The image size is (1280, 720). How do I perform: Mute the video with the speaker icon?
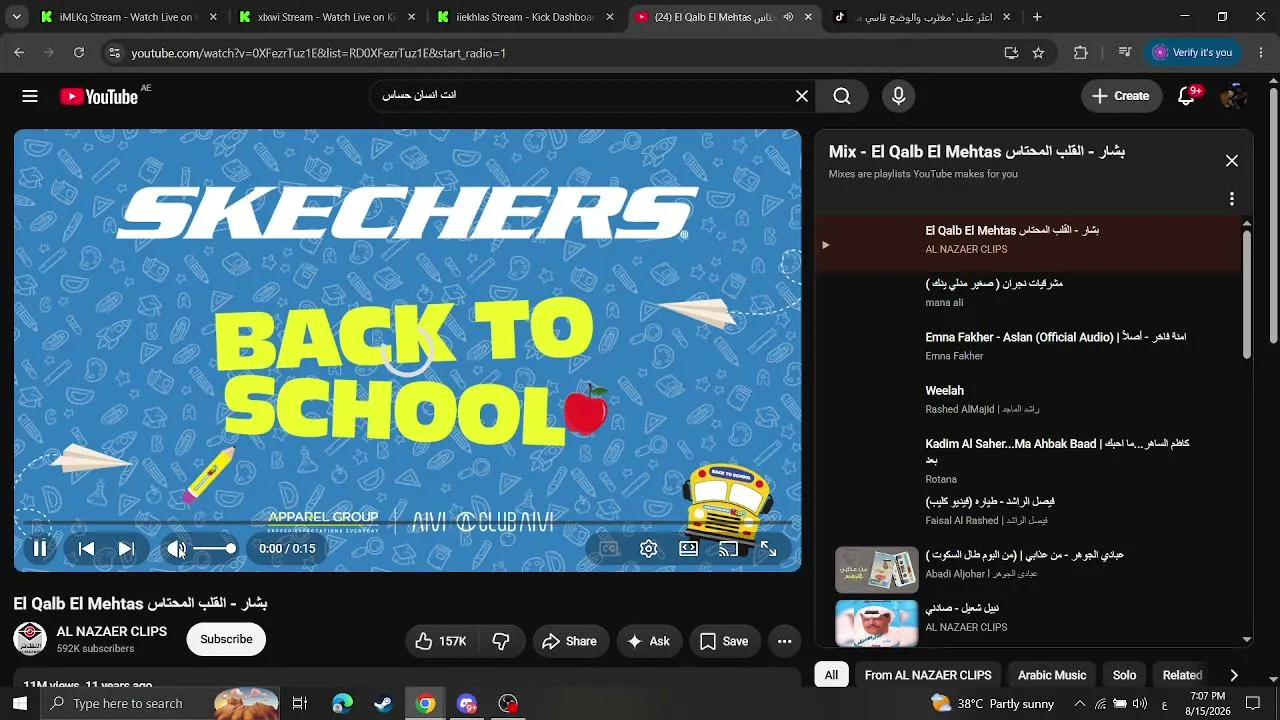[x=176, y=548]
